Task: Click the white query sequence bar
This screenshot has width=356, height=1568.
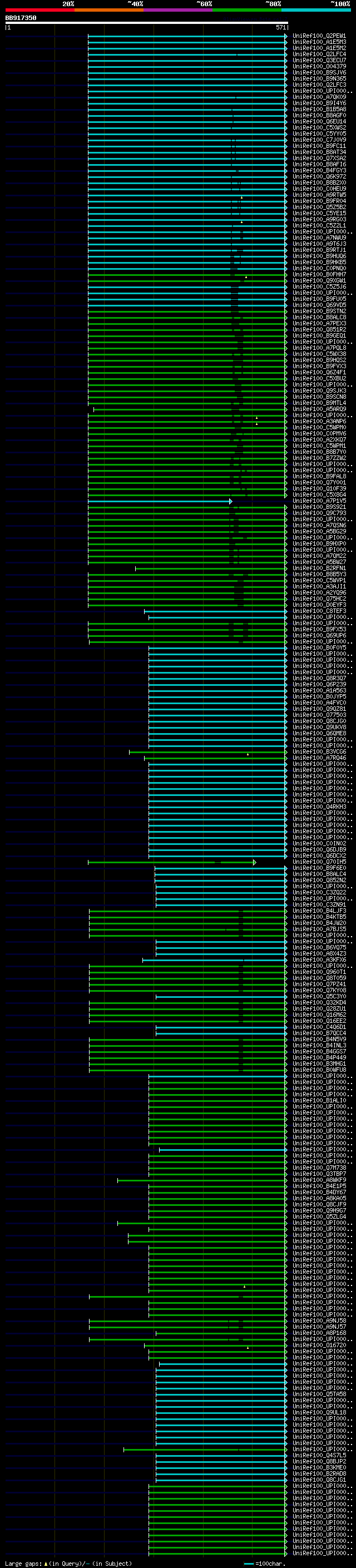Action: pos(147,23)
